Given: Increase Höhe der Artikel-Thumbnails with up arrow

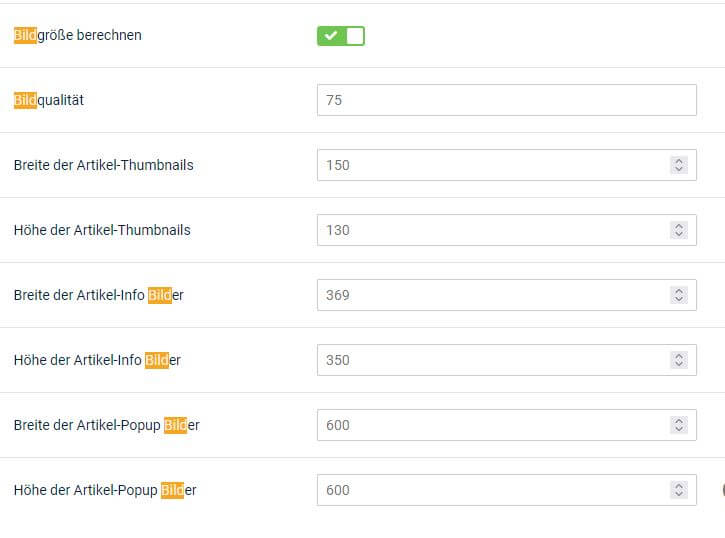Looking at the screenshot, I should tap(679, 226).
